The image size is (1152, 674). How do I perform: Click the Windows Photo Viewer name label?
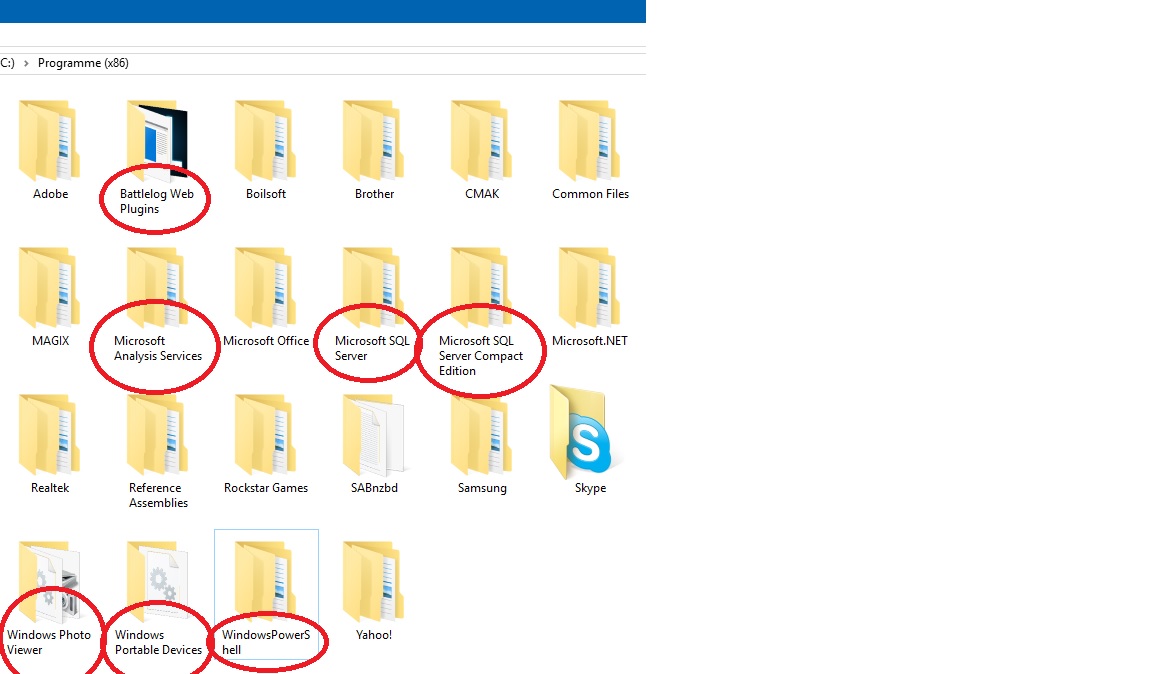click(x=48, y=642)
